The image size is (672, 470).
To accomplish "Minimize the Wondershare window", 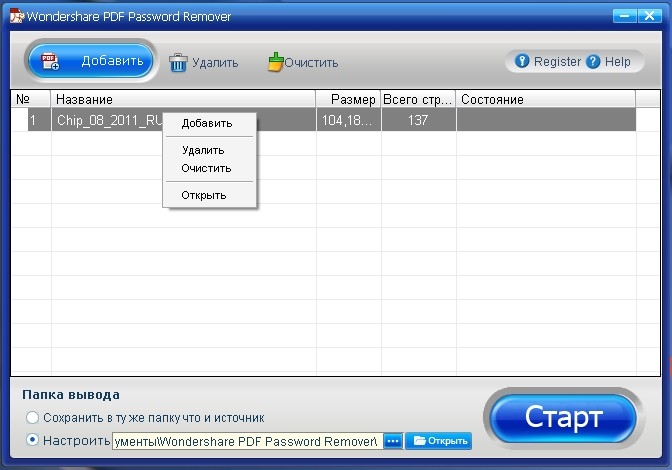I will (x=624, y=16).
